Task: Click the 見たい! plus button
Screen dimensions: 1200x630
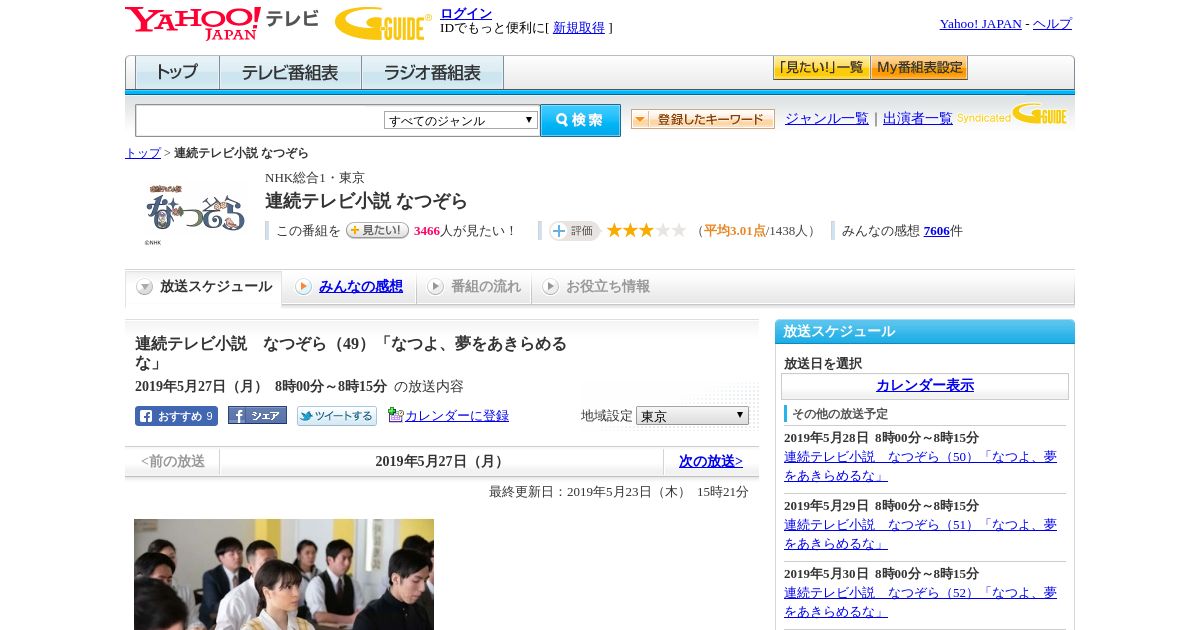Action: [x=377, y=230]
